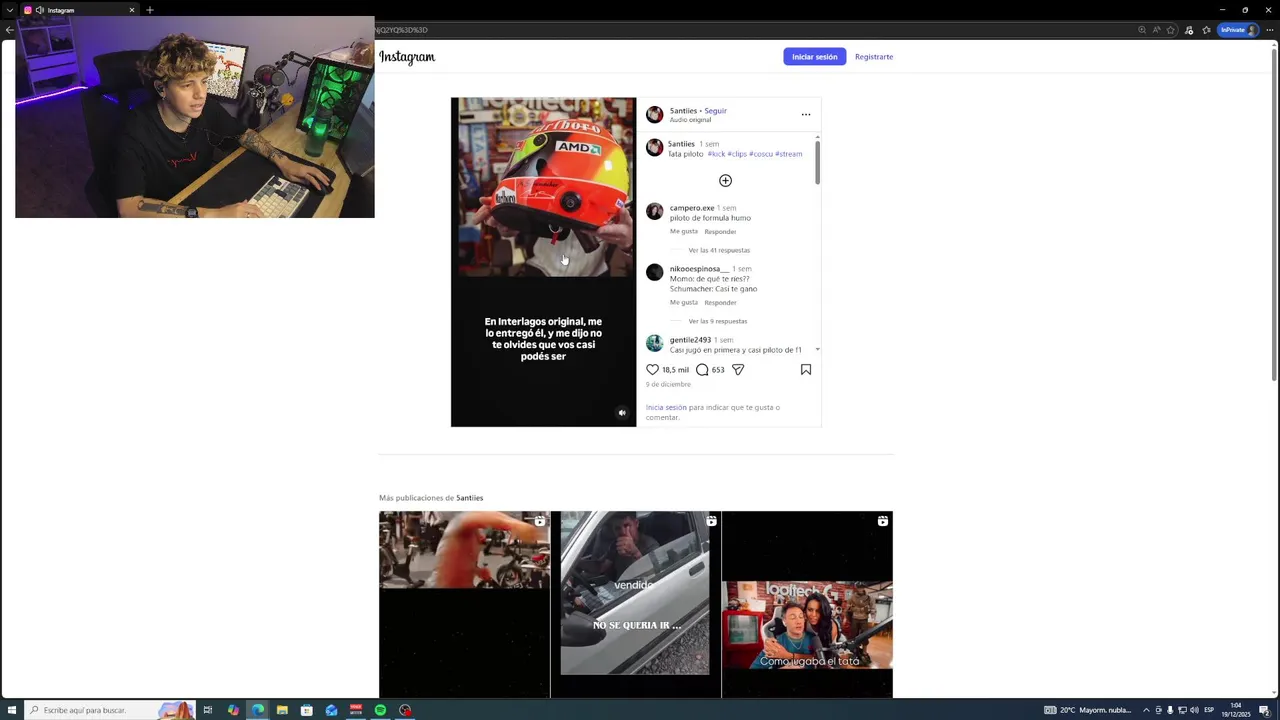1280x720 pixels.
Task: Open the volume control in system tray
Action: click(1194, 710)
